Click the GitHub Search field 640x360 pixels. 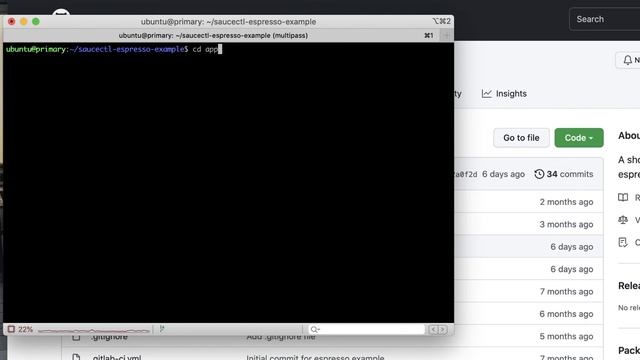(605, 19)
